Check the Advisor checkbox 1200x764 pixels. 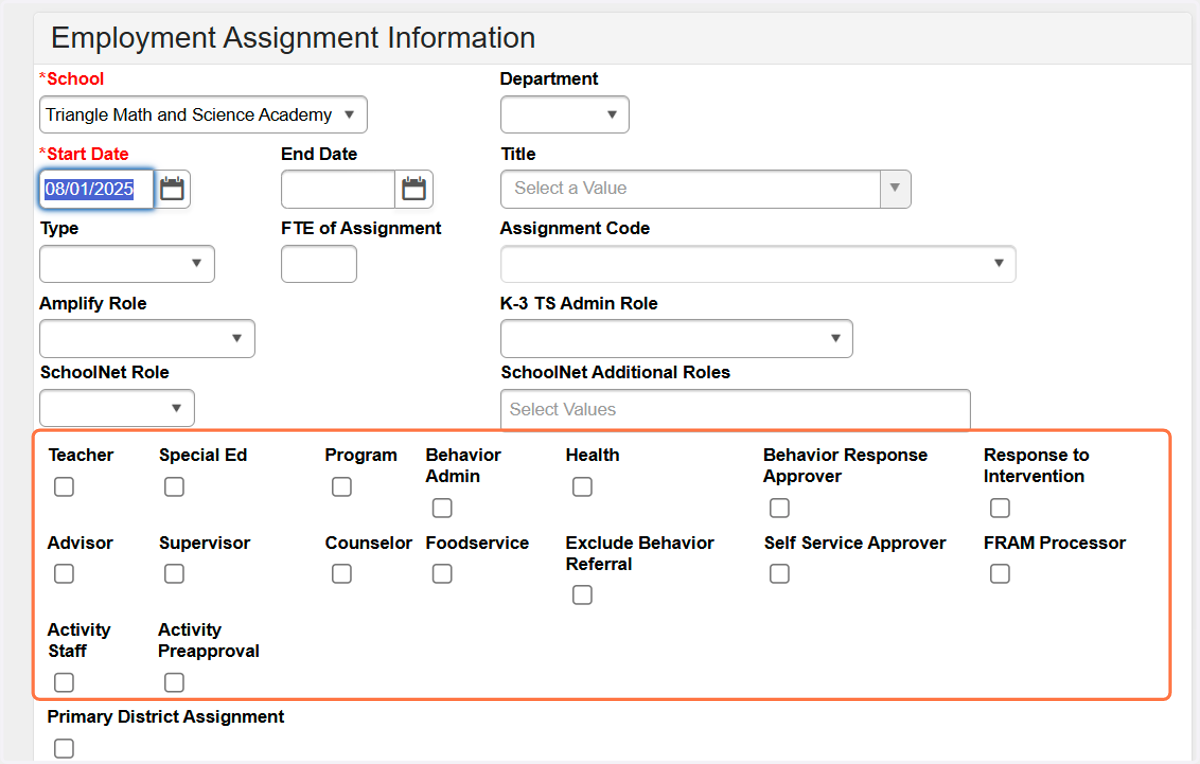(64, 574)
